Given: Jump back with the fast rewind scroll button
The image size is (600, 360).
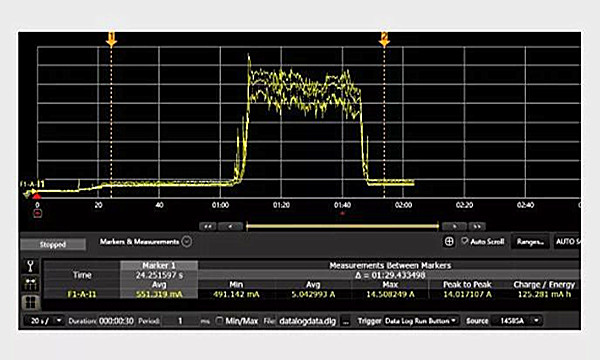Looking at the screenshot, I should pos(208,226).
